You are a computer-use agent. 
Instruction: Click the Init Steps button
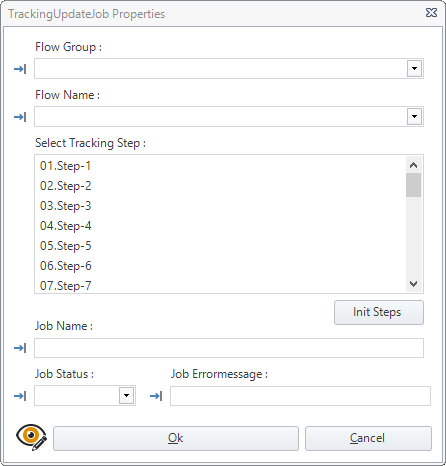379,312
